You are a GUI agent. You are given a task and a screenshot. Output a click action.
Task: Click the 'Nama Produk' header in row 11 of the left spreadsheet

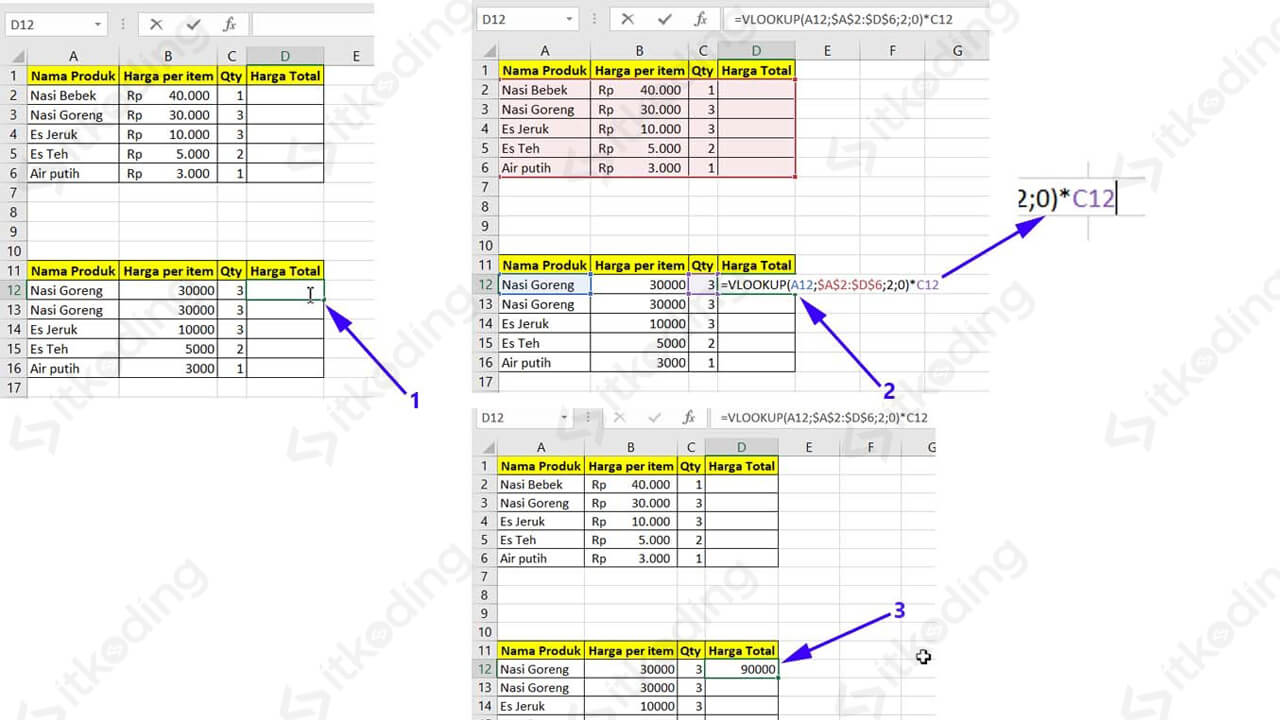(73, 271)
